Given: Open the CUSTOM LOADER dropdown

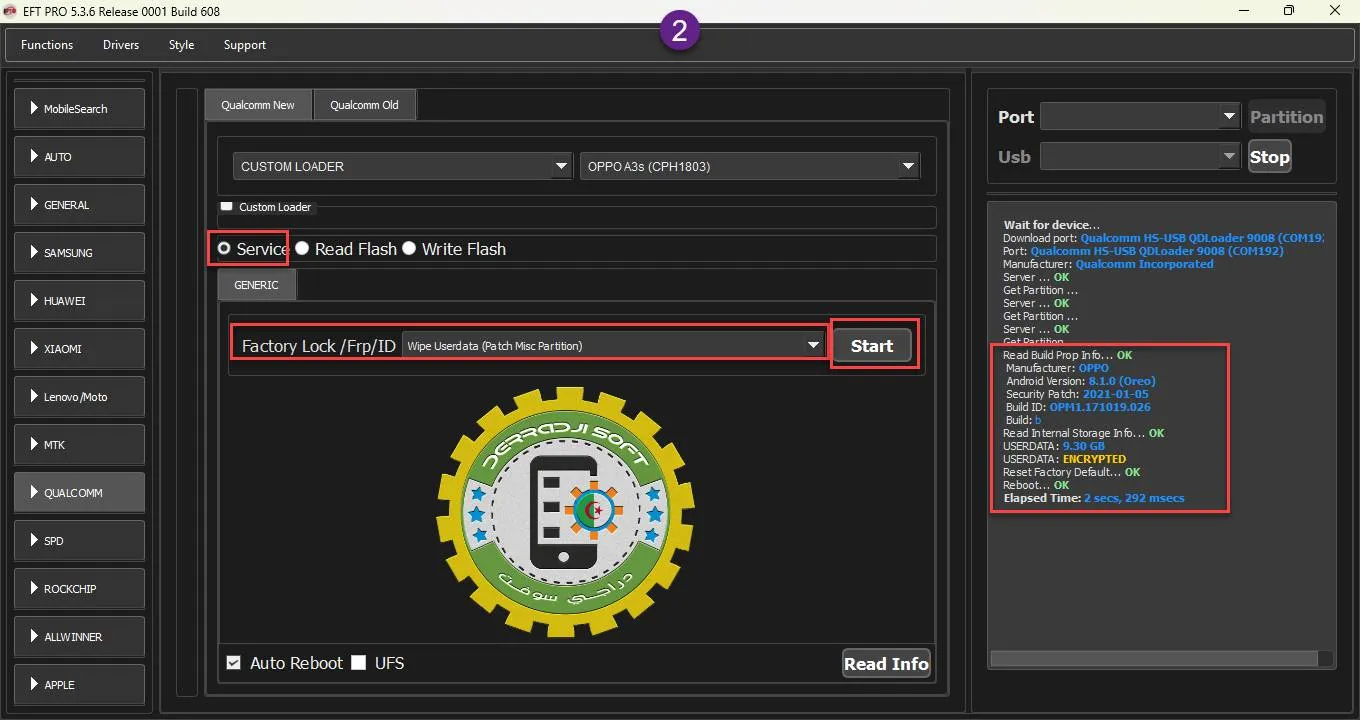Looking at the screenshot, I should (561, 166).
